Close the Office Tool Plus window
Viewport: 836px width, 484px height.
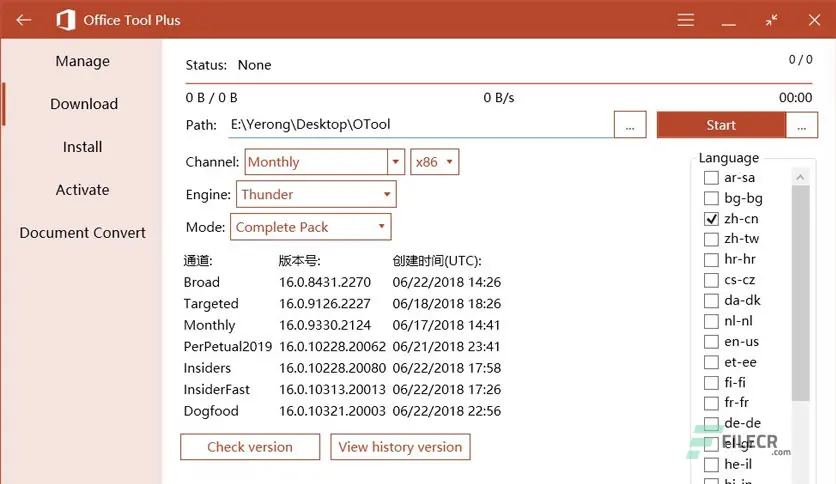point(814,20)
